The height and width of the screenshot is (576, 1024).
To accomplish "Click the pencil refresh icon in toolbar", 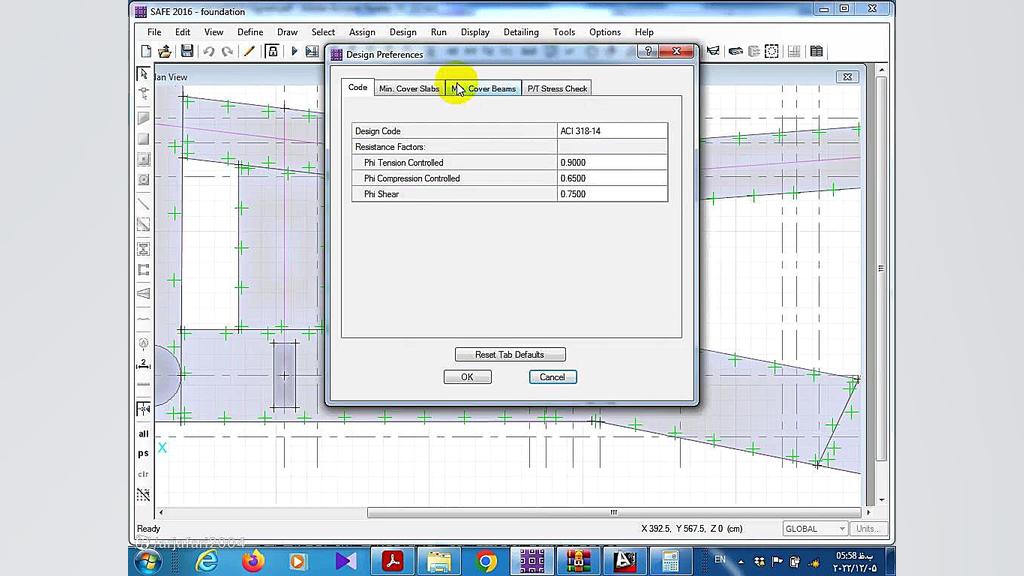I will [249, 51].
